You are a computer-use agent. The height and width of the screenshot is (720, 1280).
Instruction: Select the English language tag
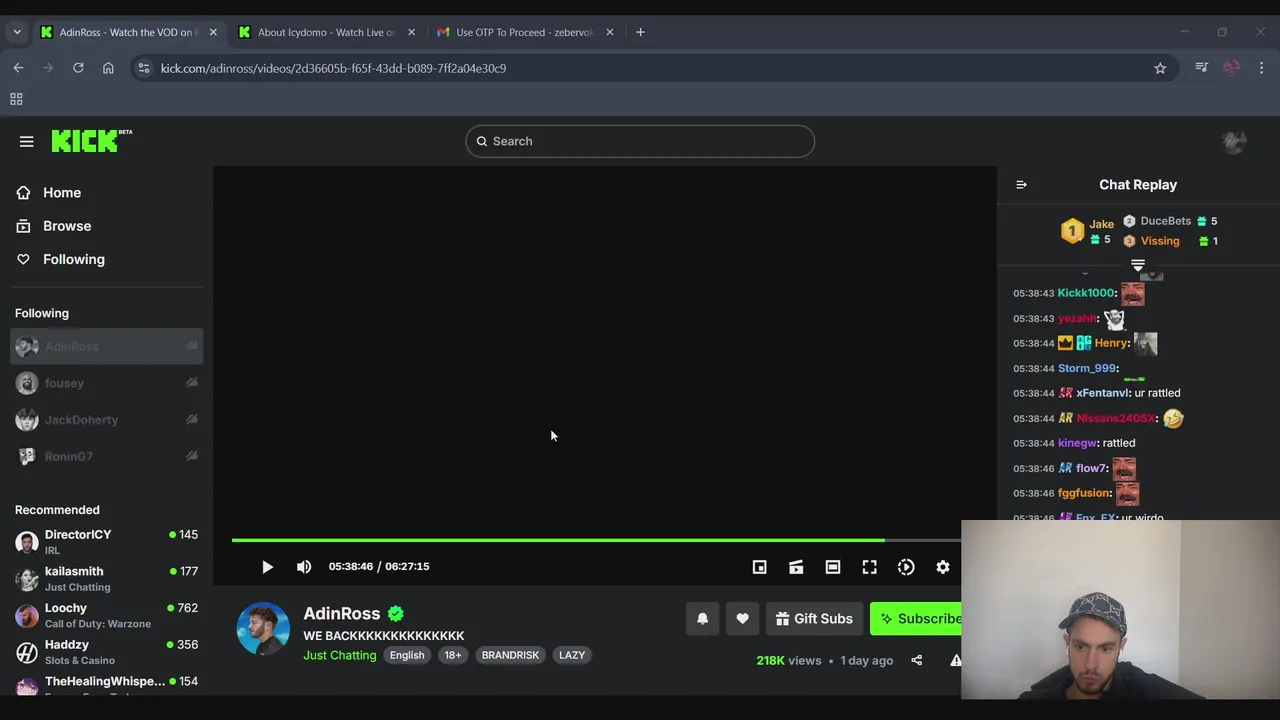tap(407, 655)
